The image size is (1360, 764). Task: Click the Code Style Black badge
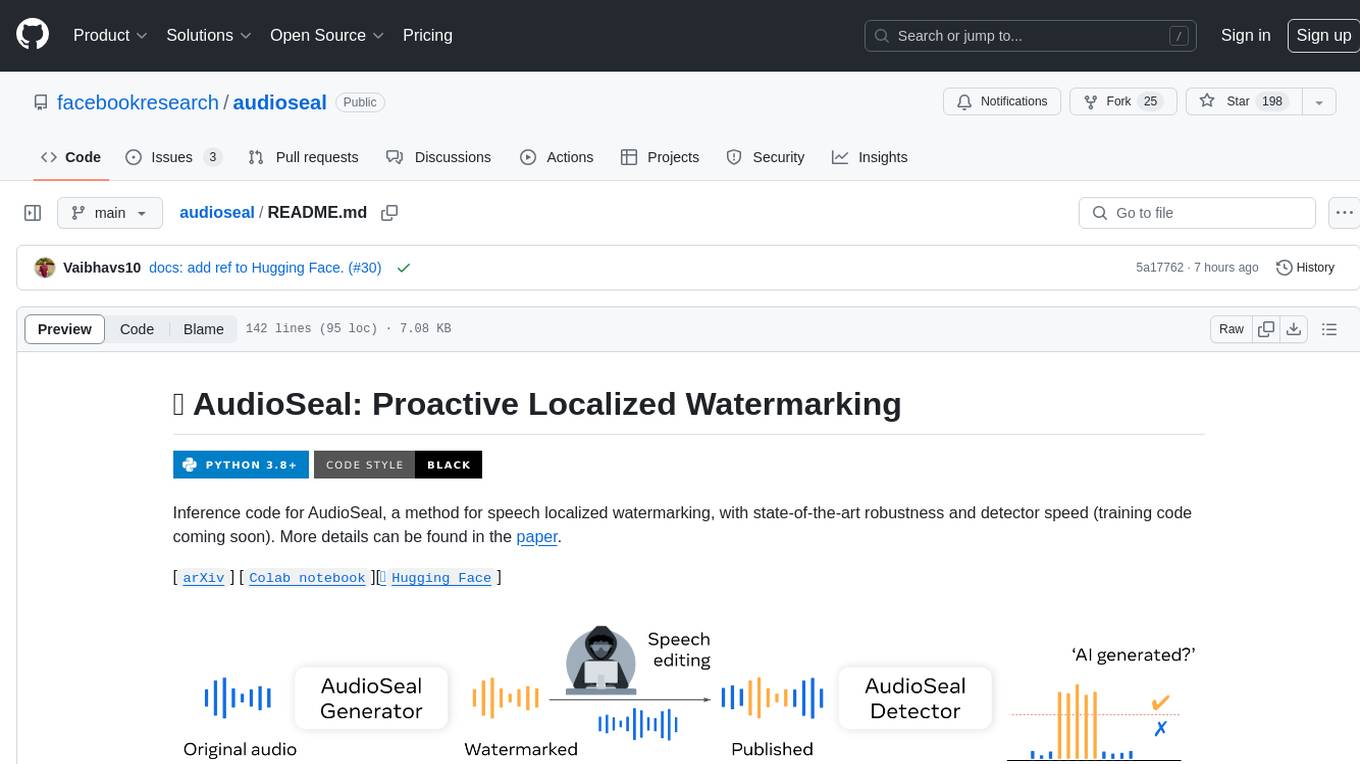(x=398, y=464)
